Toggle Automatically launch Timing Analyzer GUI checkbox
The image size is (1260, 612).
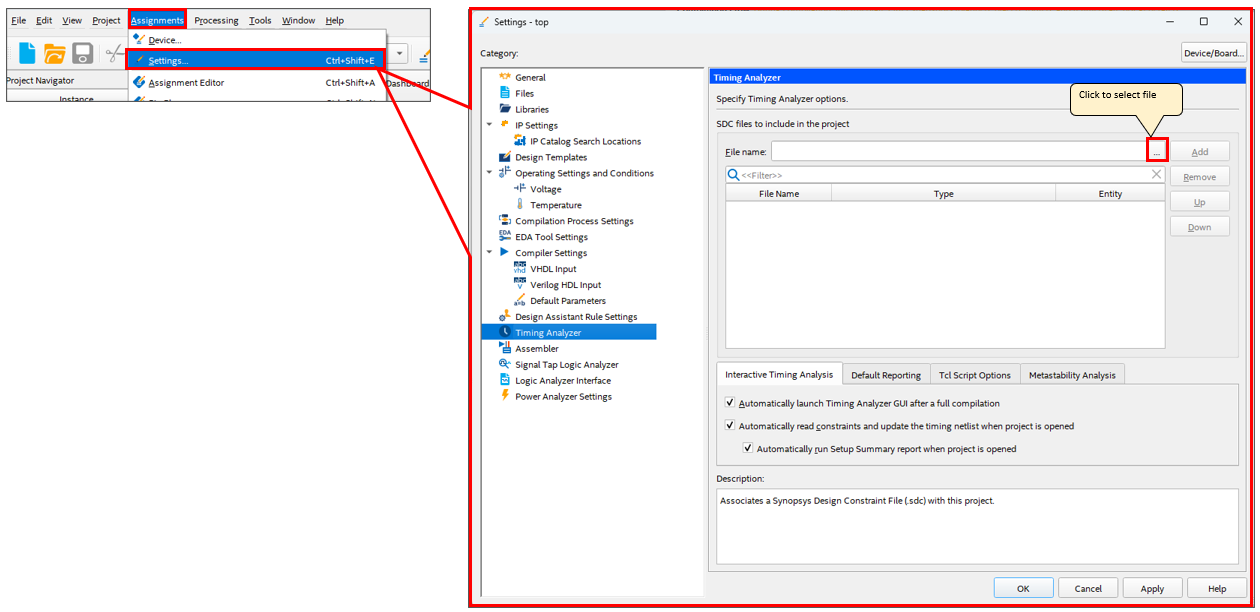pyautogui.click(x=729, y=403)
